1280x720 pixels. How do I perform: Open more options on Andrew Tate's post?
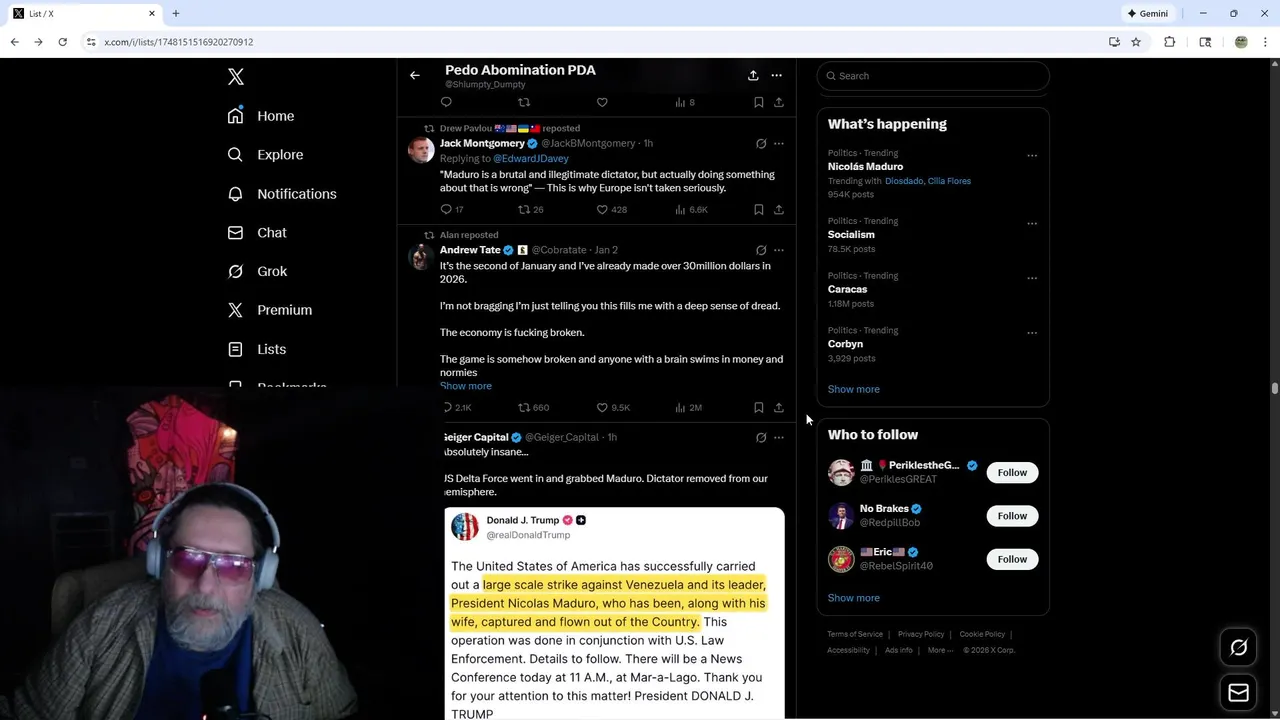[x=779, y=251]
